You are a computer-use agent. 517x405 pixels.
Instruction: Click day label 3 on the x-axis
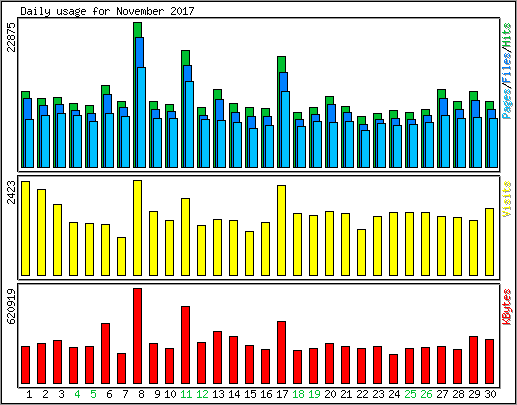pos(61,394)
